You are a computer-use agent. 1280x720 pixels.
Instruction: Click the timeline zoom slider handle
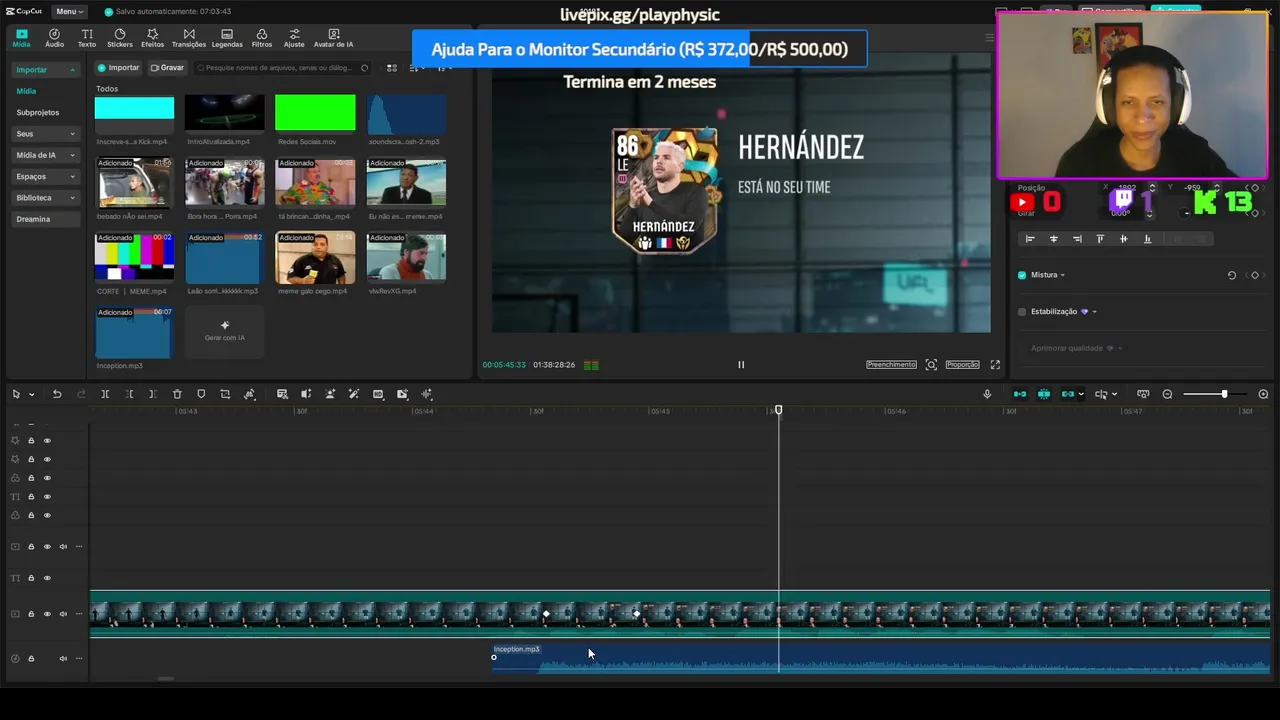point(1224,394)
